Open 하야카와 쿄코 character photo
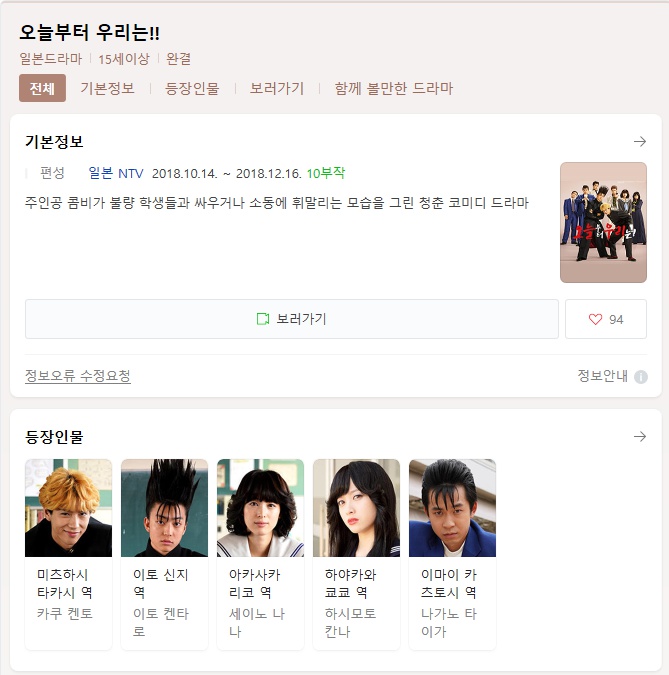The width and height of the screenshot is (669, 675). (x=356, y=508)
